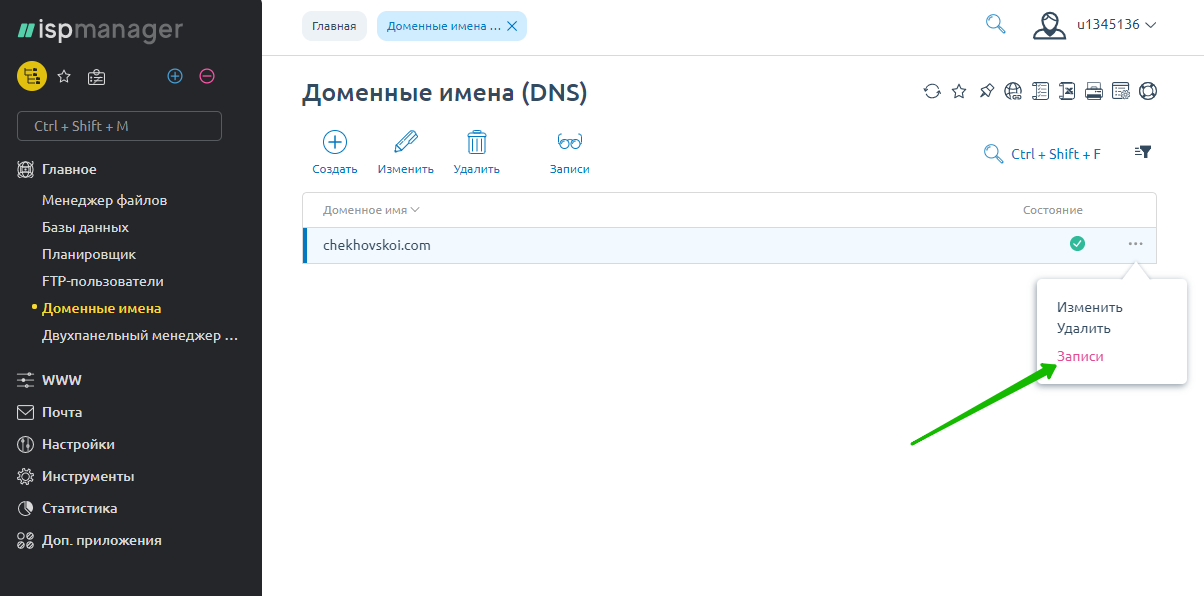Open the menu tree view icon
The height and width of the screenshot is (596, 1204).
click(x=32, y=76)
